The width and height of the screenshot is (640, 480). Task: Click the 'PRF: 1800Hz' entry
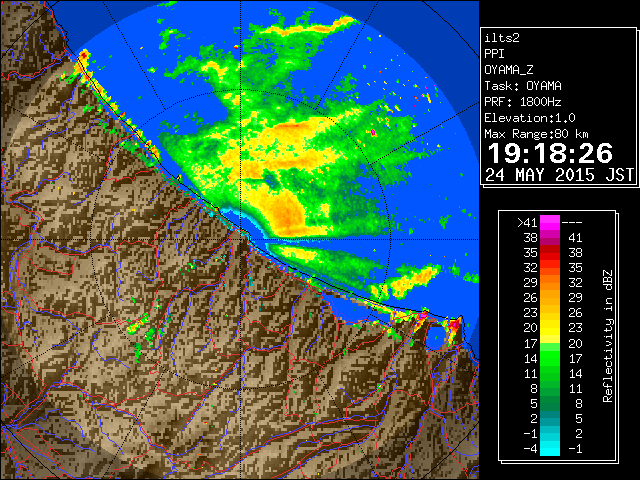(x=523, y=102)
